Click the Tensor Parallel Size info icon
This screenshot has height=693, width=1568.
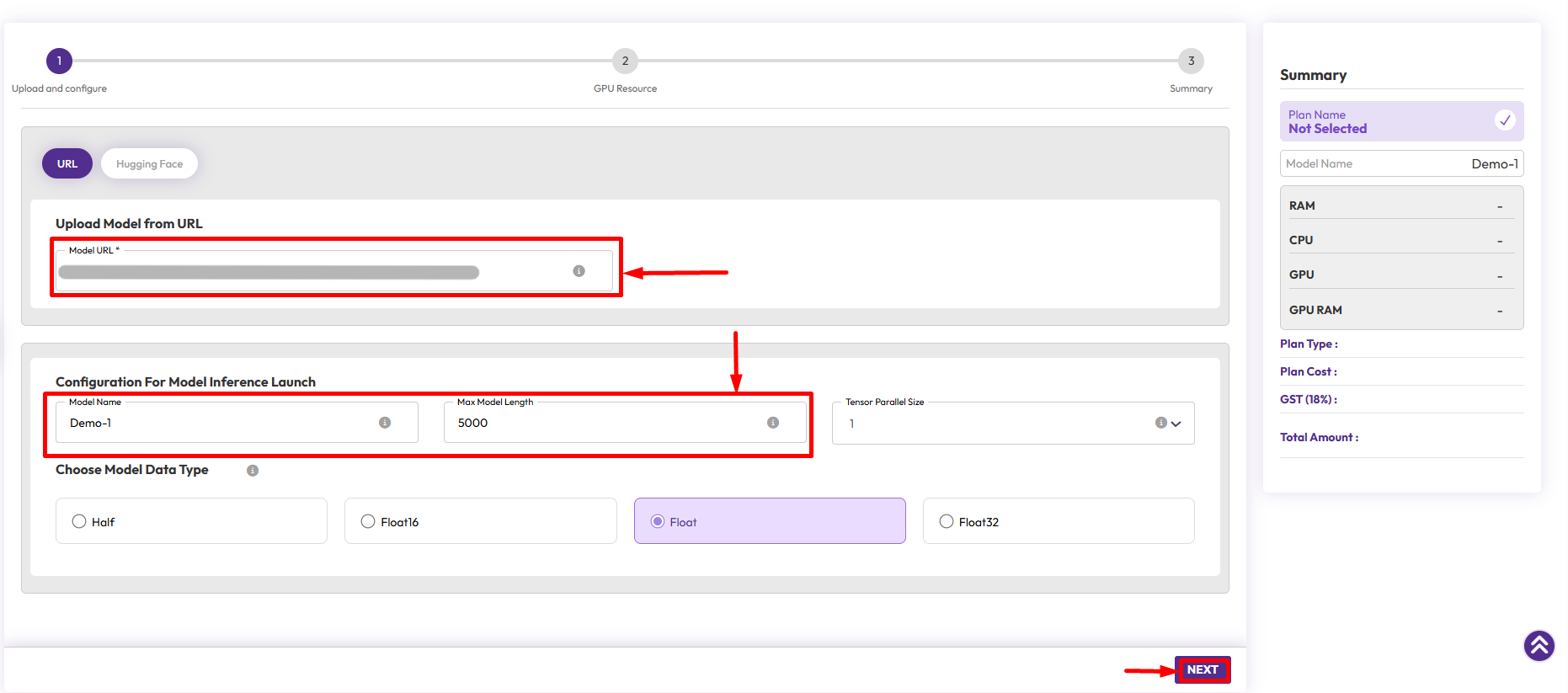[x=1160, y=423]
